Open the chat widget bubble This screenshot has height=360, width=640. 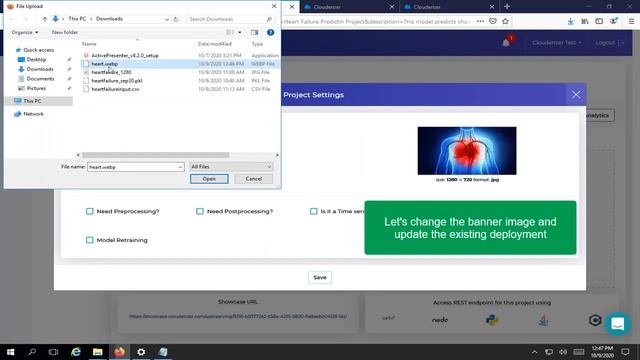click(618, 324)
